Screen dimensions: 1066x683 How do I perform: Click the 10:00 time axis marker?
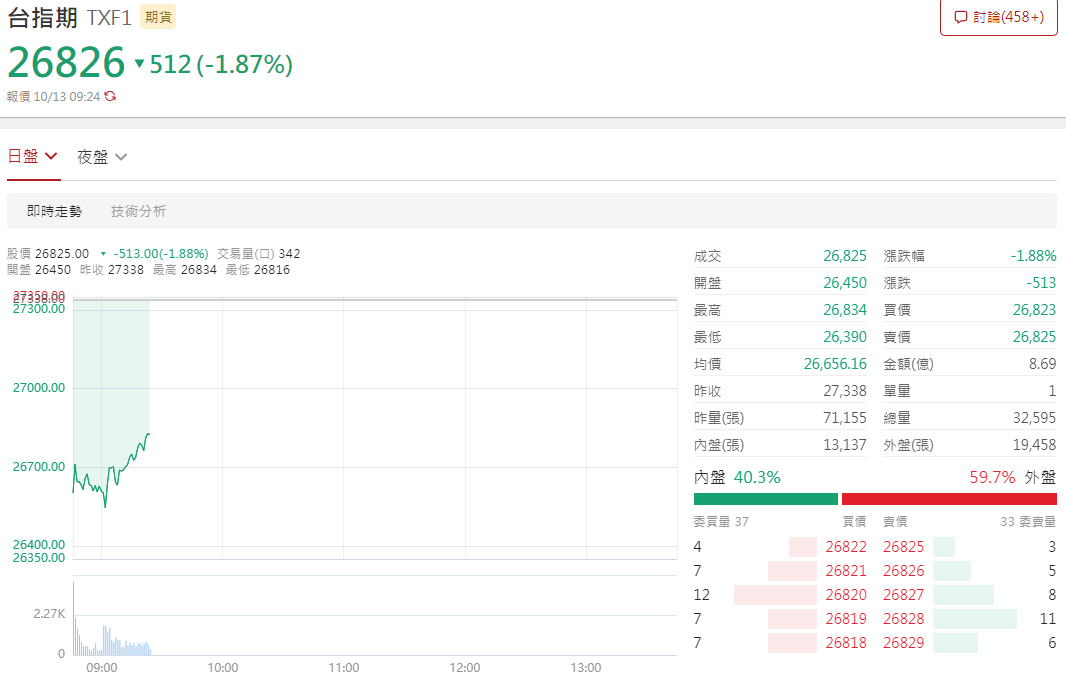[222, 668]
